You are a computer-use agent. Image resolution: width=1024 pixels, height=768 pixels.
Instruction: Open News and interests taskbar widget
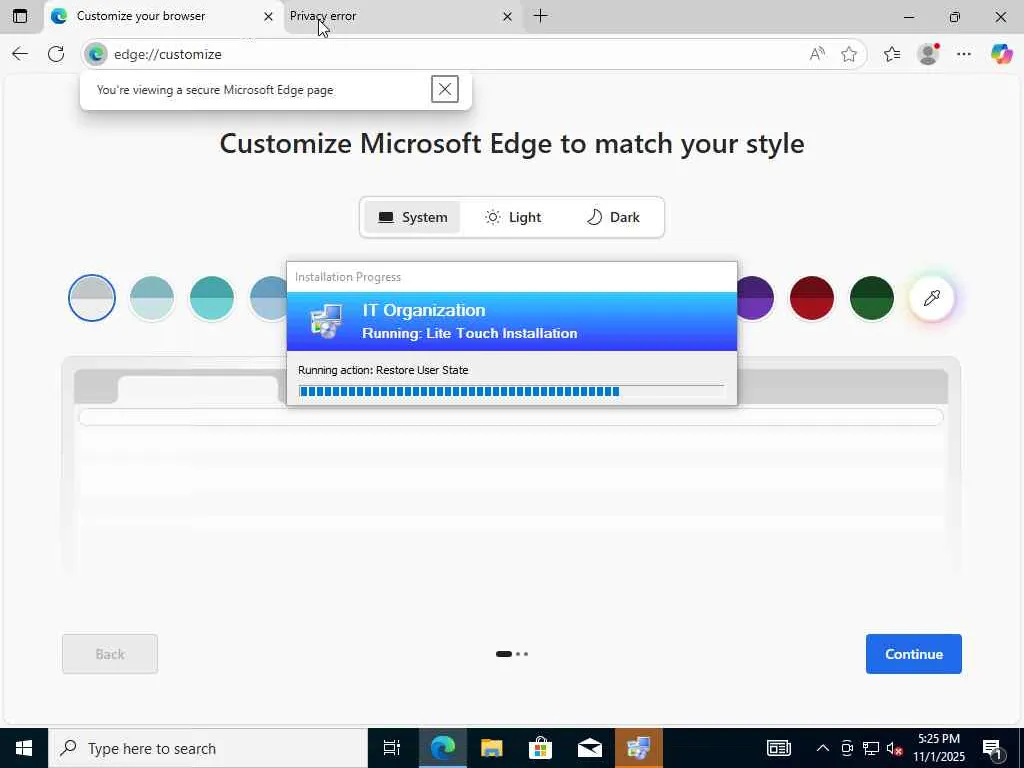(x=778, y=748)
